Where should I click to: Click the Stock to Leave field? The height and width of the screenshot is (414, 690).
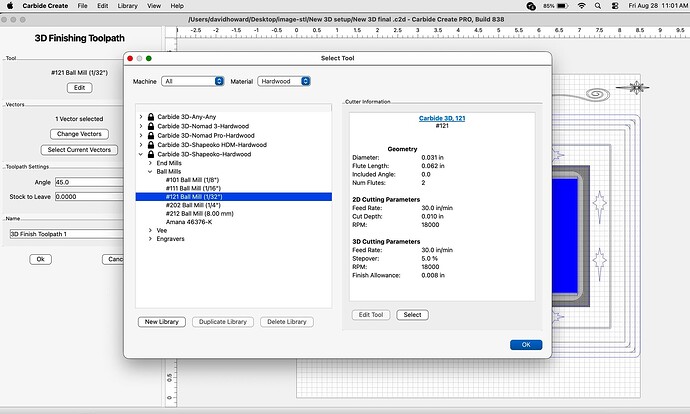point(89,197)
